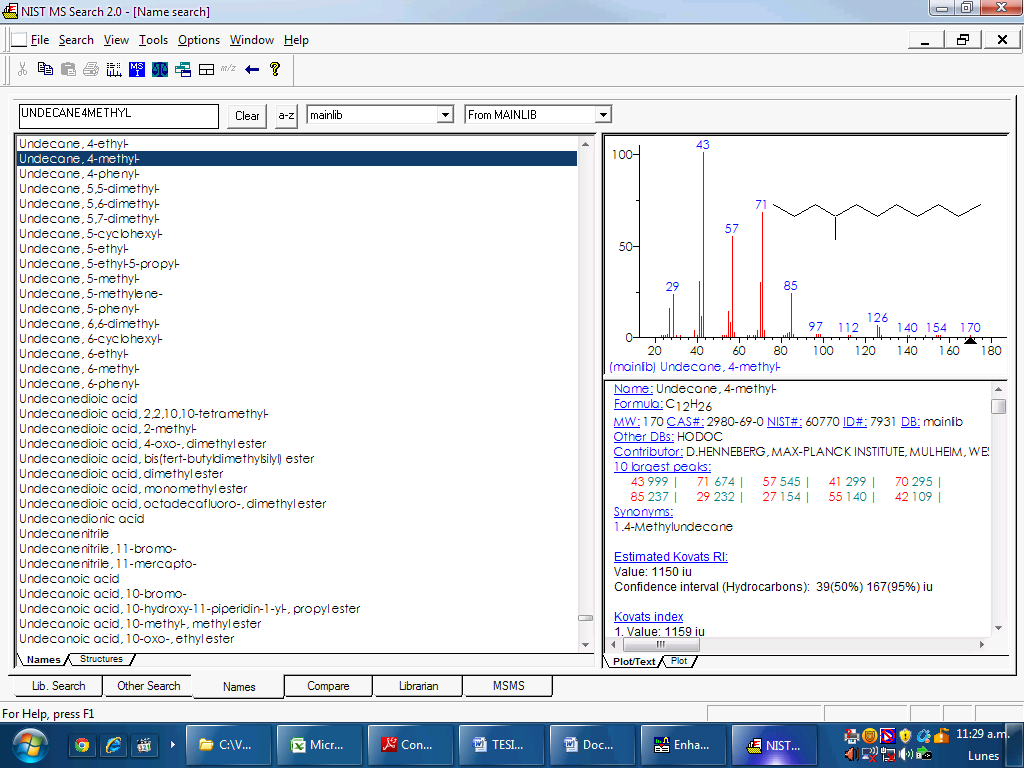Select "Undecanenitrile" in the list
The width and height of the screenshot is (1024, 768).
[x=296, y=534]
